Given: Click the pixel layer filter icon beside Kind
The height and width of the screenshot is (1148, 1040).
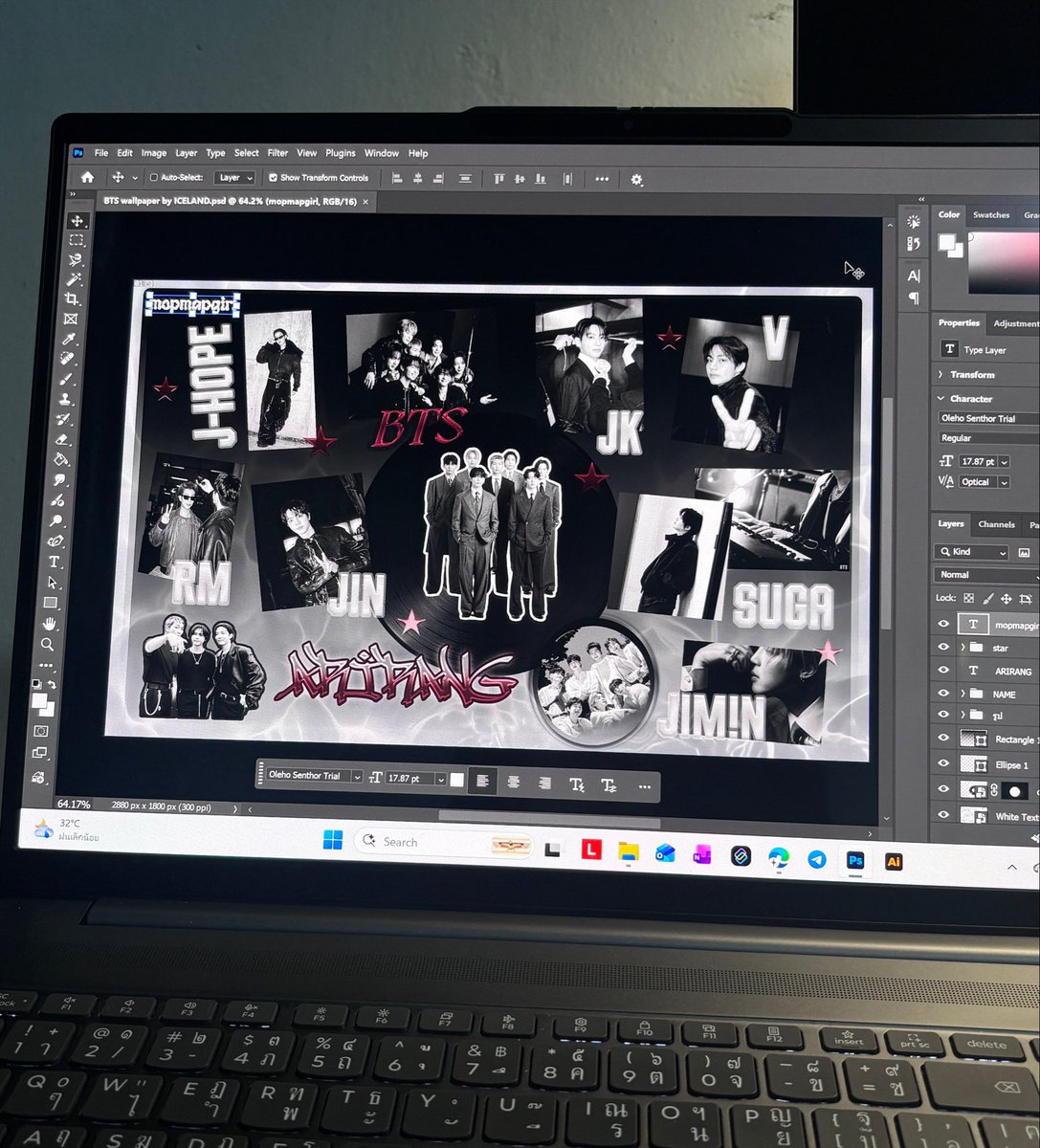Looking at the screenshot, I should click(1024, 553).
